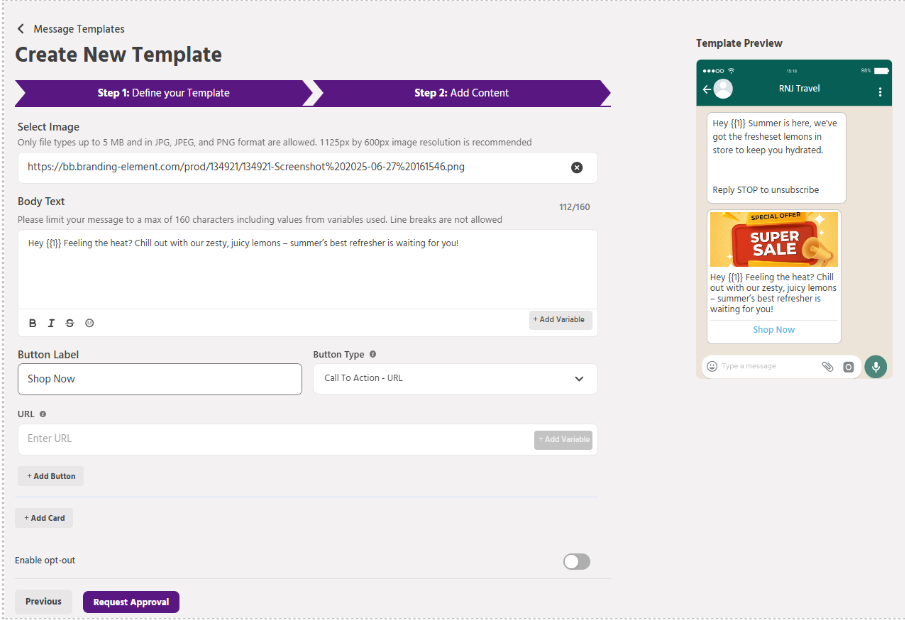Open three-dot menu in preview header
Image resolution: width=905 pixels, height=620 pixels.
pos(880,90)
